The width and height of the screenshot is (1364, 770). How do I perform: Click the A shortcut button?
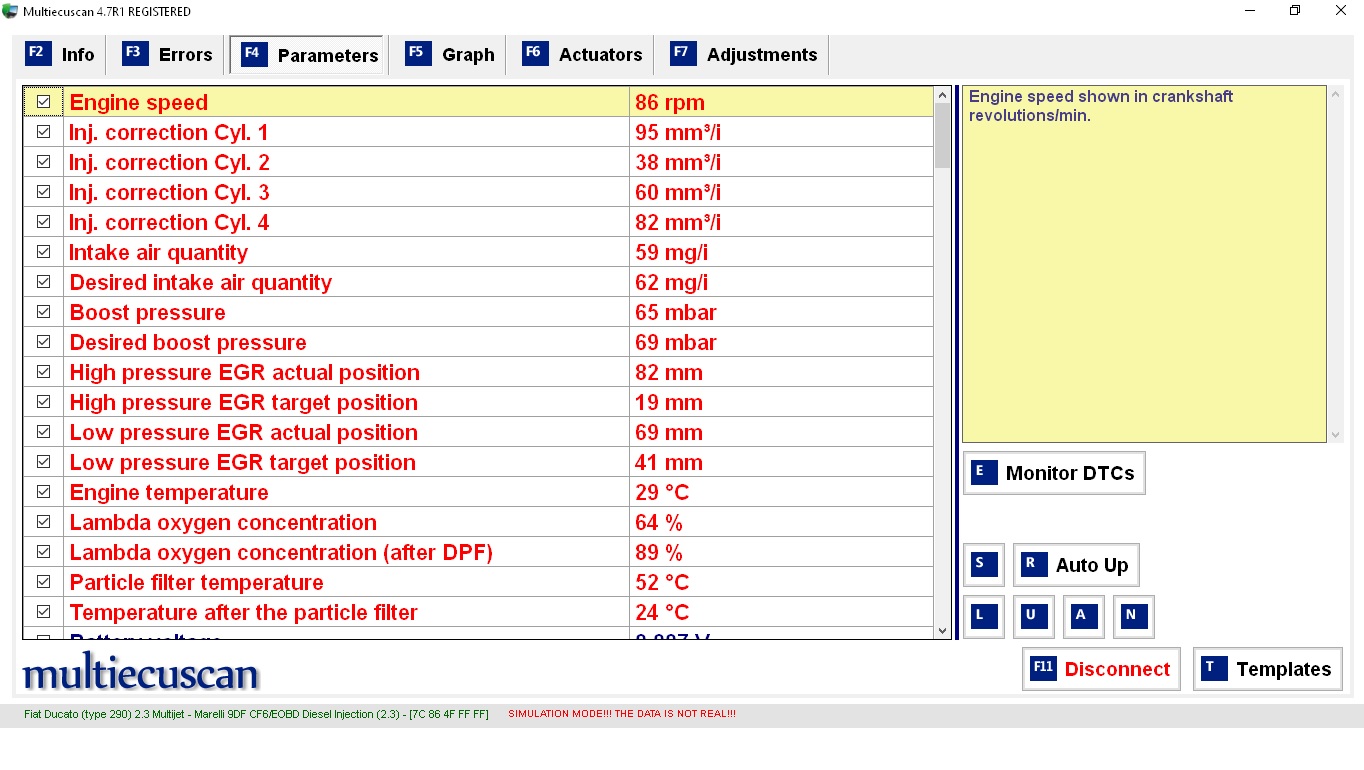coord(1083,617)
